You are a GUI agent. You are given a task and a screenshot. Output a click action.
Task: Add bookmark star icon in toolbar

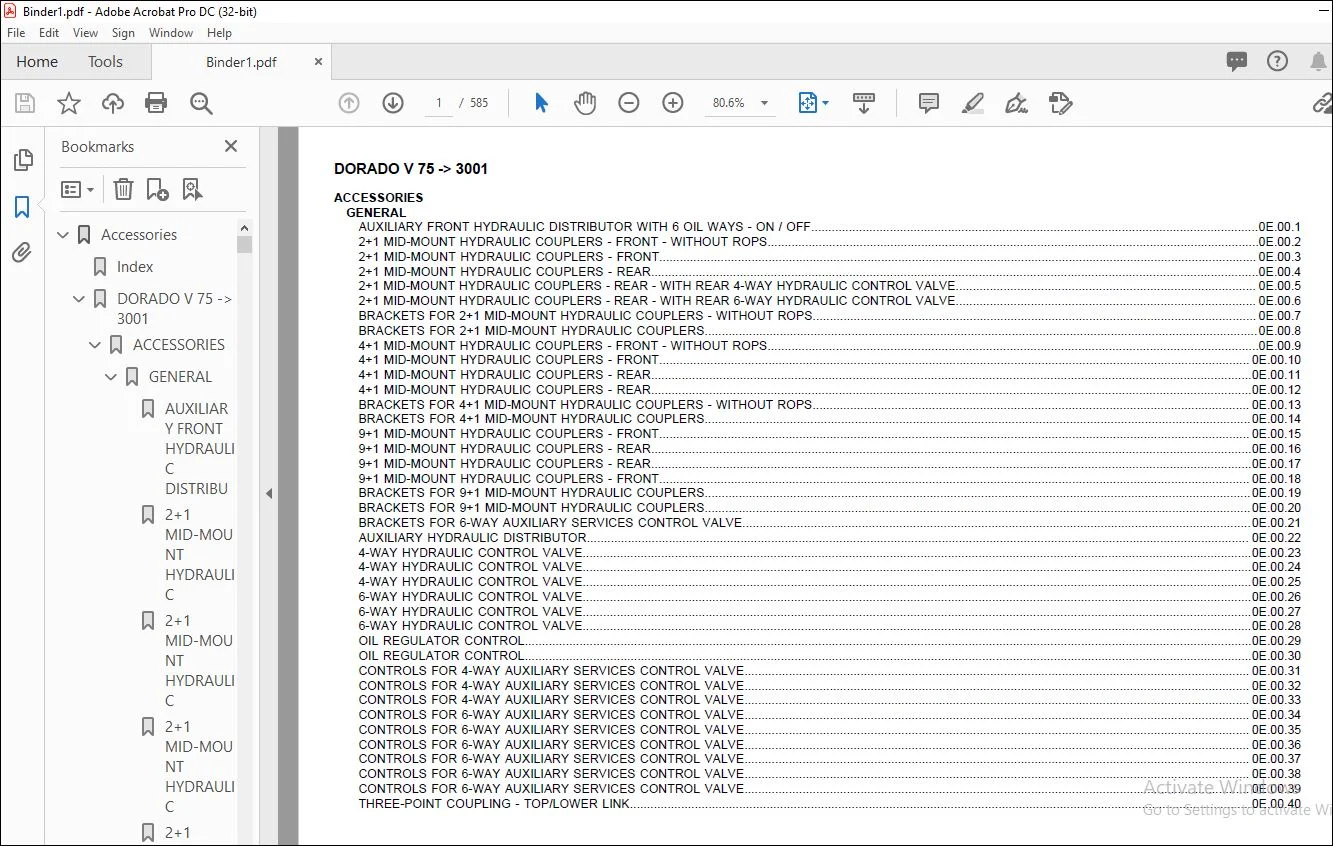pos(69,103)
